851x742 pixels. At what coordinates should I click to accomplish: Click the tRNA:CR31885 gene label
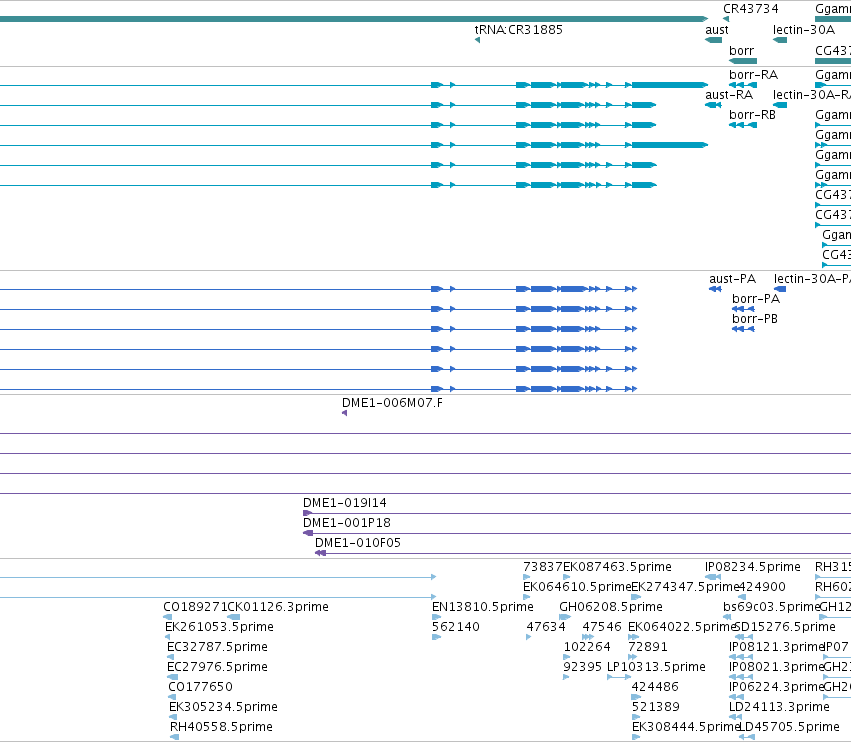point(518,30)
